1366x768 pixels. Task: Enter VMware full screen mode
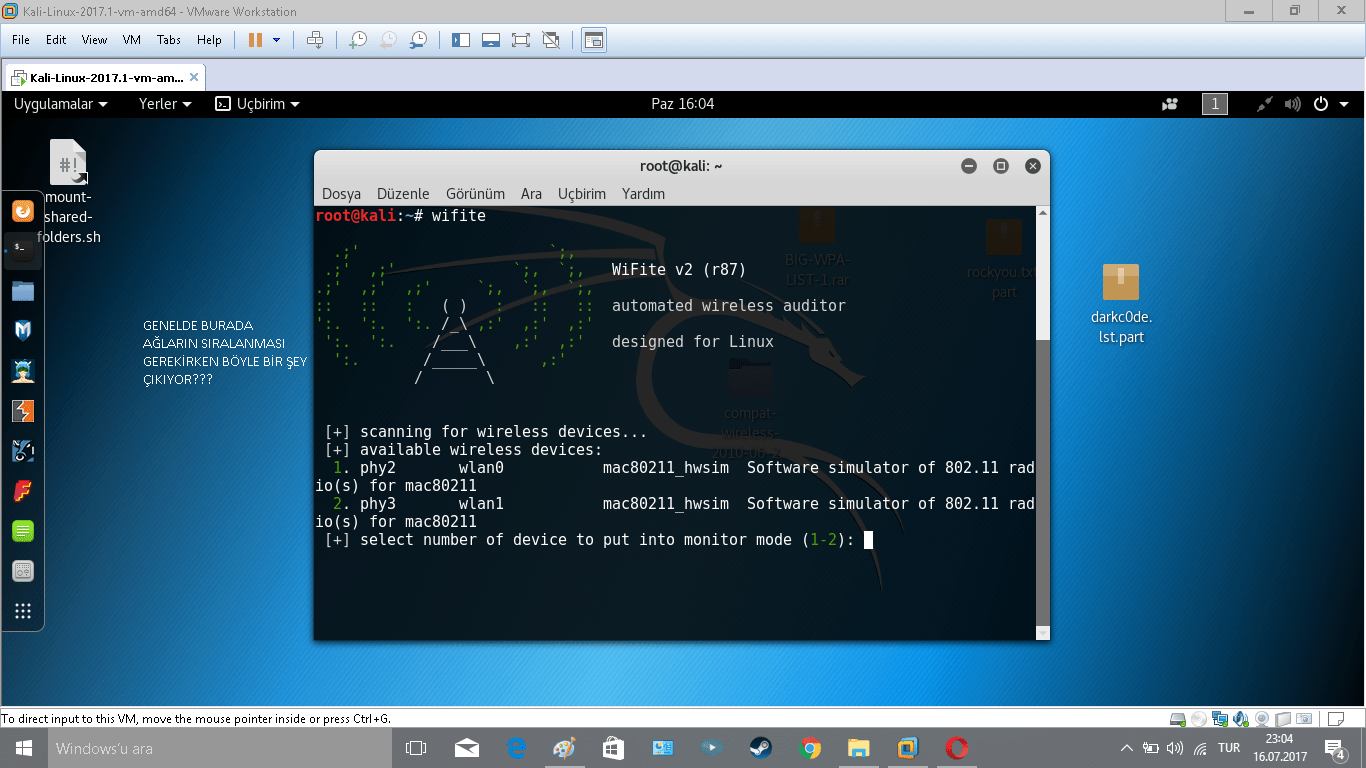520,40
